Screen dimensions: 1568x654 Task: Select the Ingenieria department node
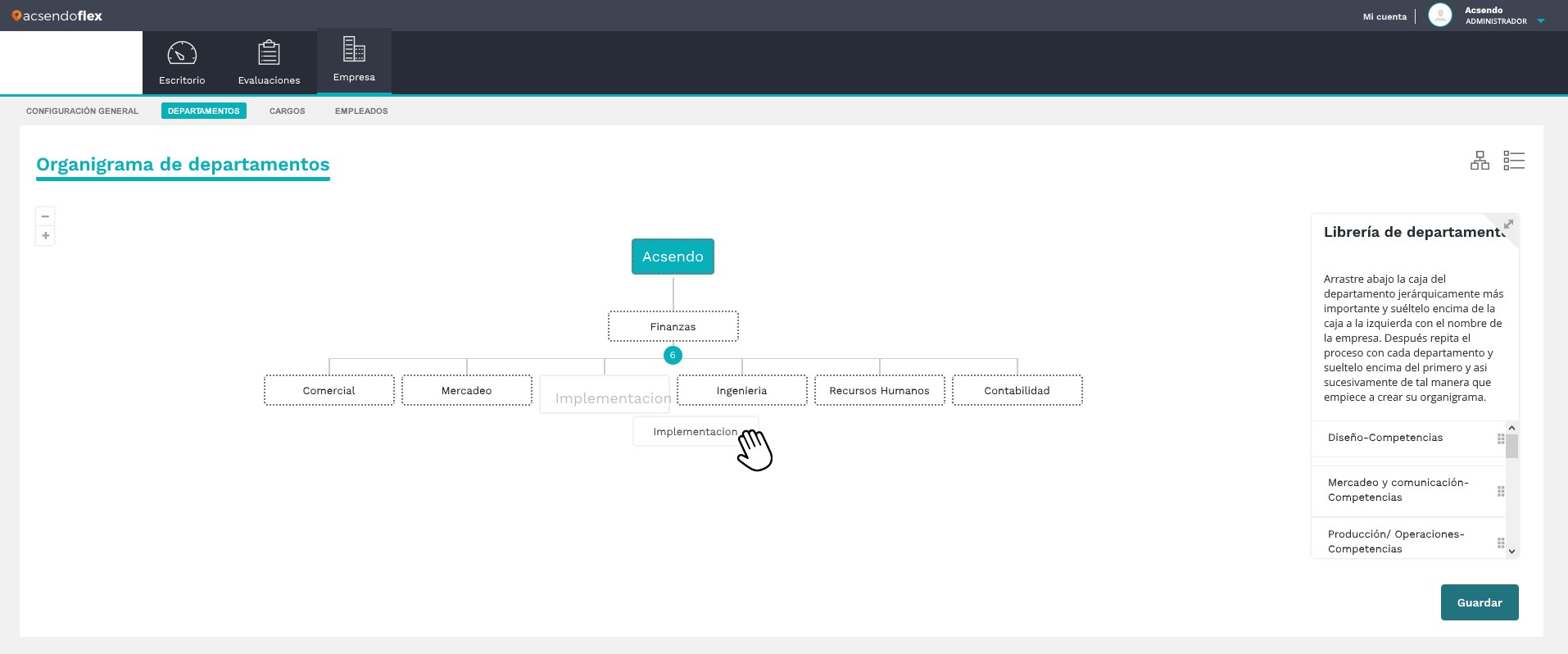pyautogui.click(x=741, y=390)
